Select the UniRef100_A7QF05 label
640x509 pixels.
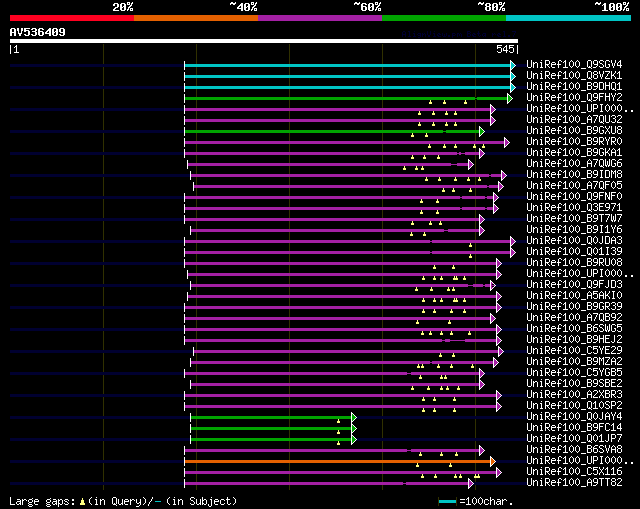click(574, 186)
